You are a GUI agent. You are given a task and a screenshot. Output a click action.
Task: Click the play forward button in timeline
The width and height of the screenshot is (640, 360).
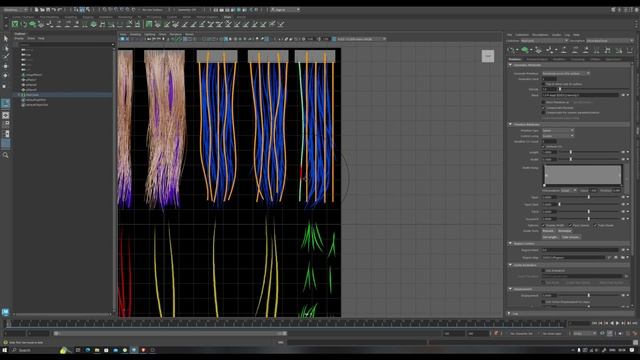[x=617, y=323]
